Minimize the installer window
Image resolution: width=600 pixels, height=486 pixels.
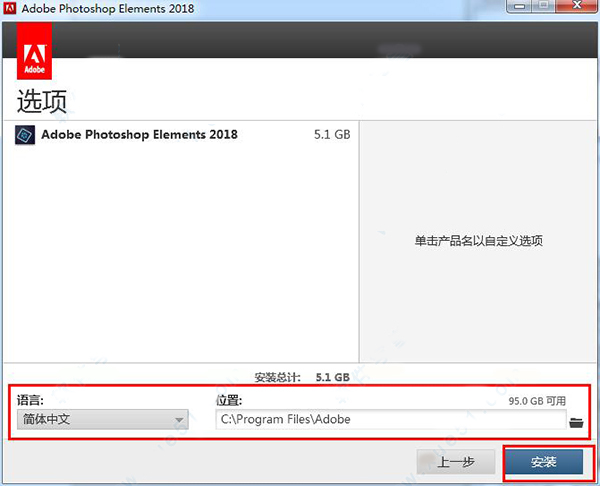pyautogui.click(x=519, y=6)
